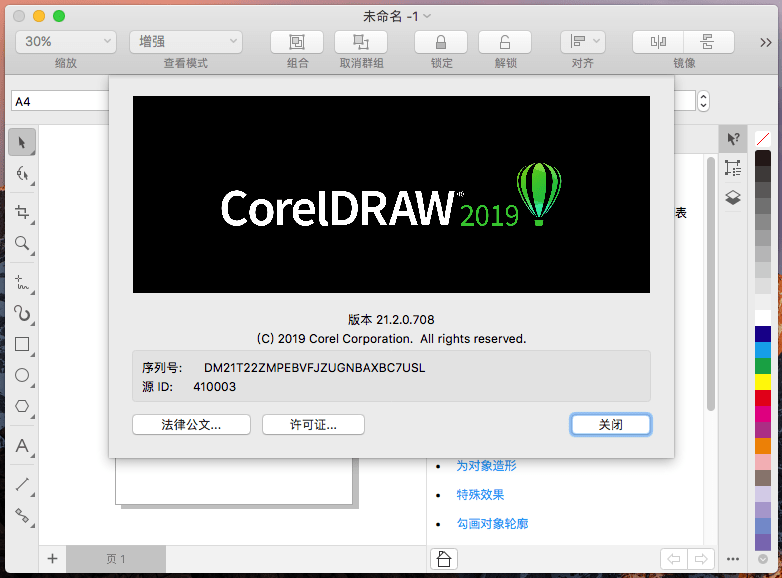
Task: Go to hints home page icon
Action: (x=443, y=559)
